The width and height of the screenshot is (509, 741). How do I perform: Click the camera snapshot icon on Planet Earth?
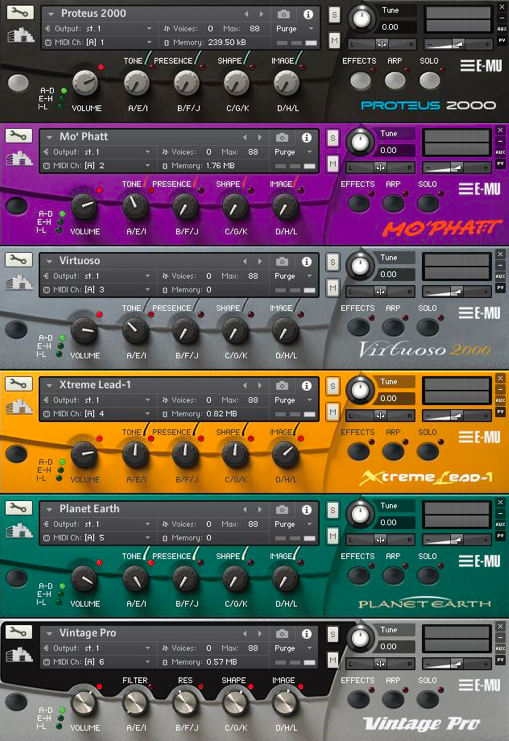point(282,509)
